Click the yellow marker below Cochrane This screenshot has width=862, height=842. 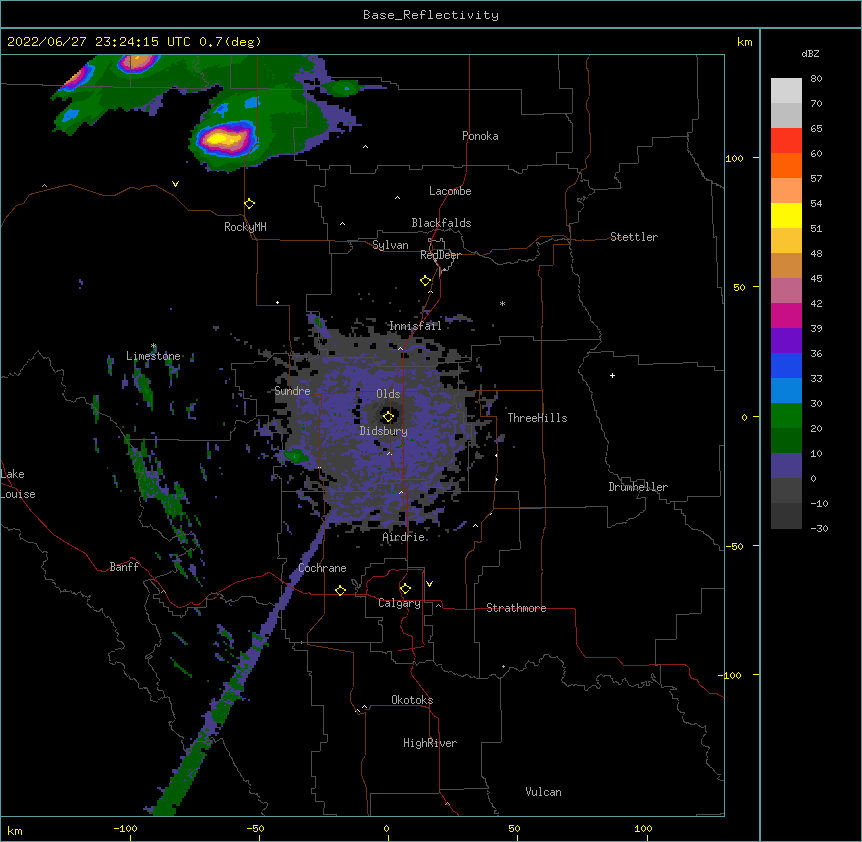[x=340, y=590]
